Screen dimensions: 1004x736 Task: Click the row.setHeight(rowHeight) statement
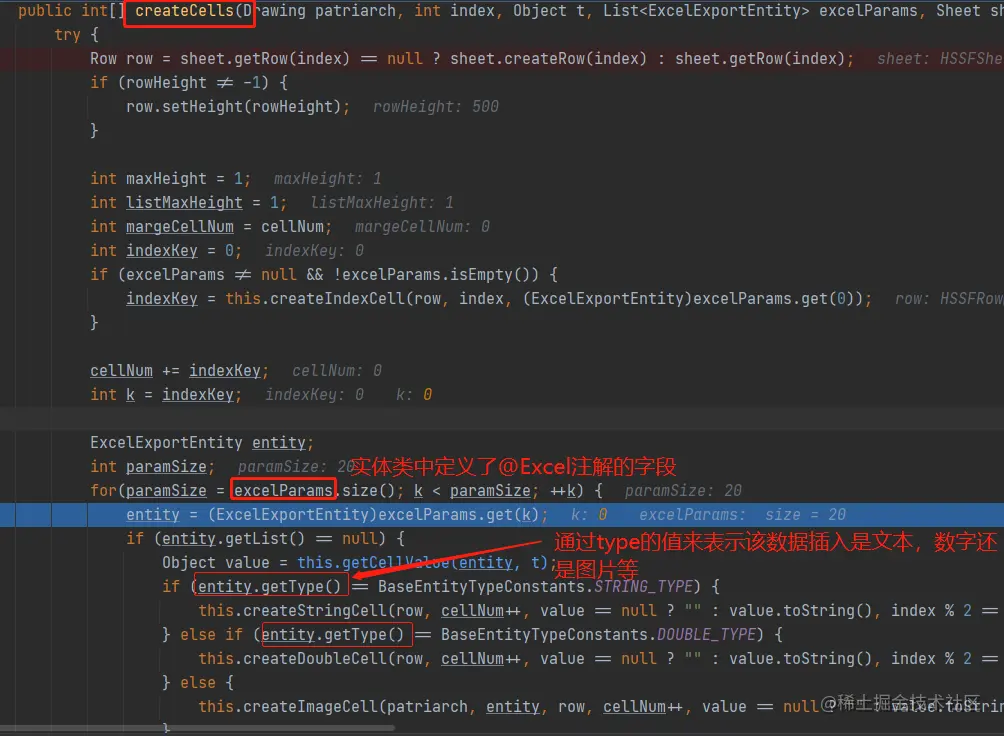tap(238, 107)
